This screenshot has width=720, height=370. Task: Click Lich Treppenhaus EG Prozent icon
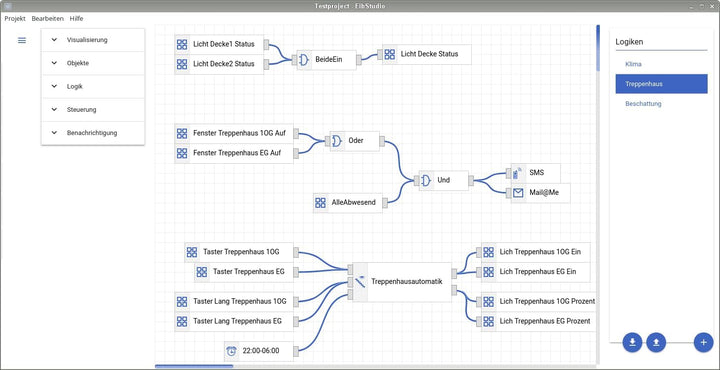point(489,321)
